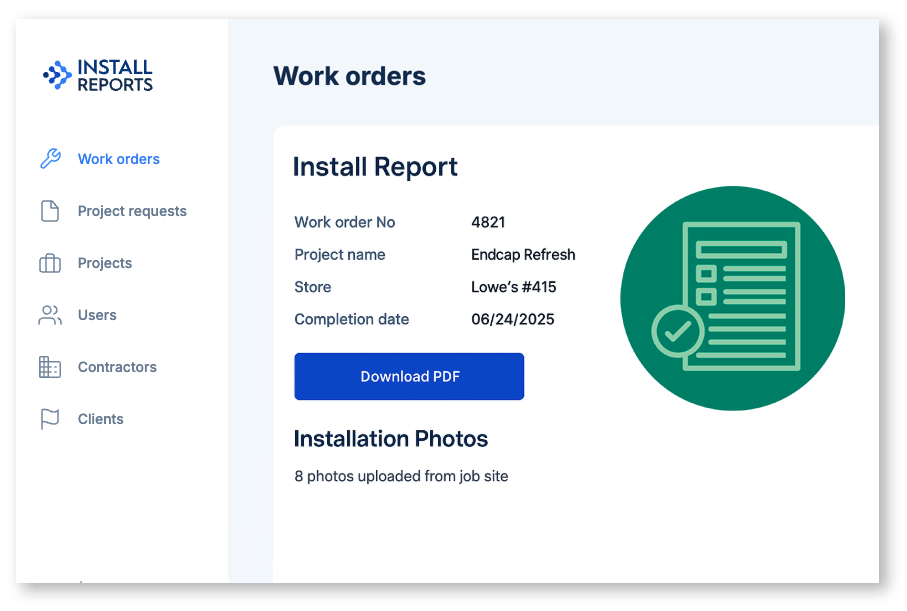The height and width of the screenshot is (611, 907).
Task: Click the Download PDF button
Action: [408, 376]
